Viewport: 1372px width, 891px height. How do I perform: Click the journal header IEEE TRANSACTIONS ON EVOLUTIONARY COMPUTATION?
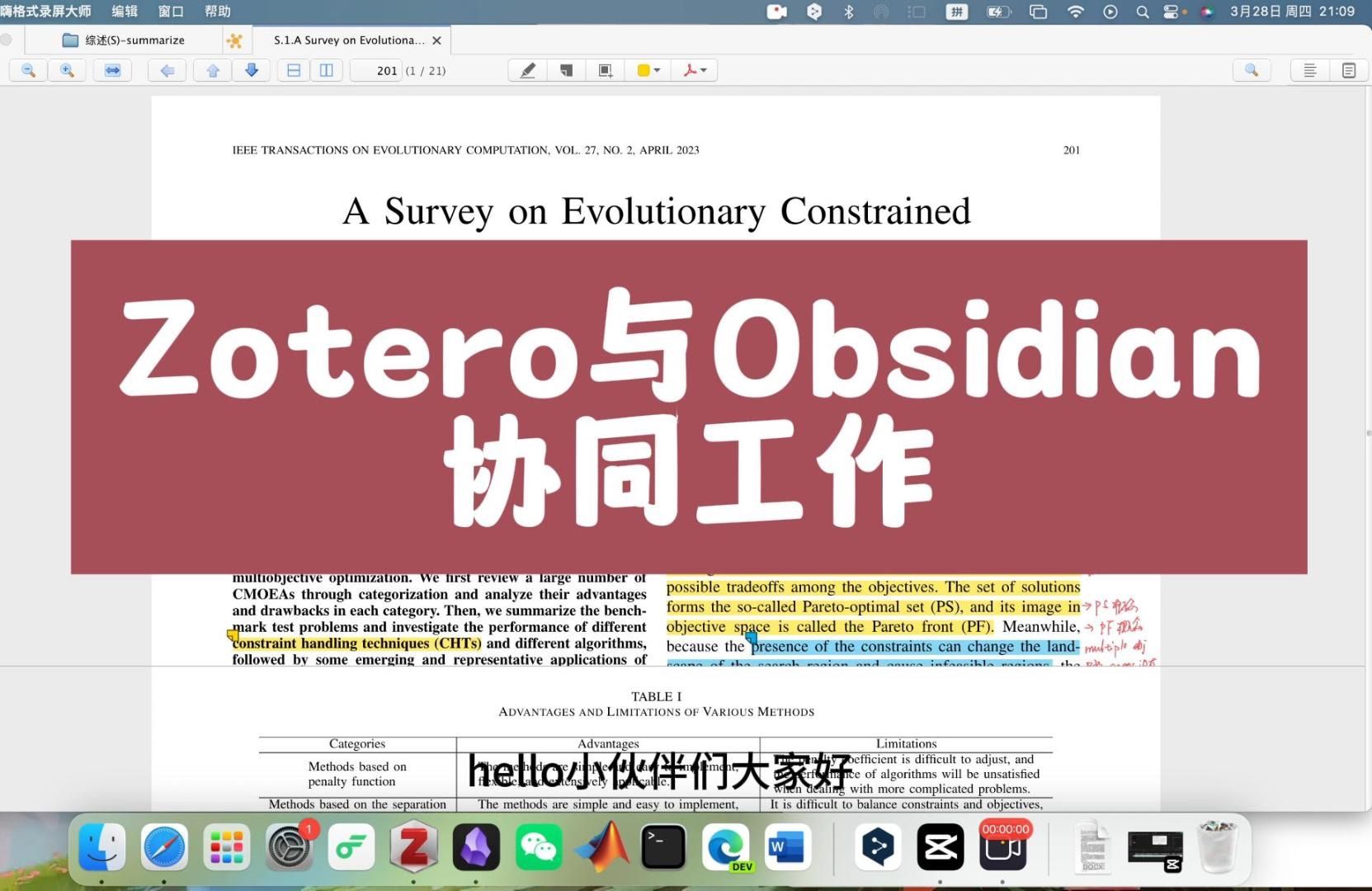click(x=466, y=150)
